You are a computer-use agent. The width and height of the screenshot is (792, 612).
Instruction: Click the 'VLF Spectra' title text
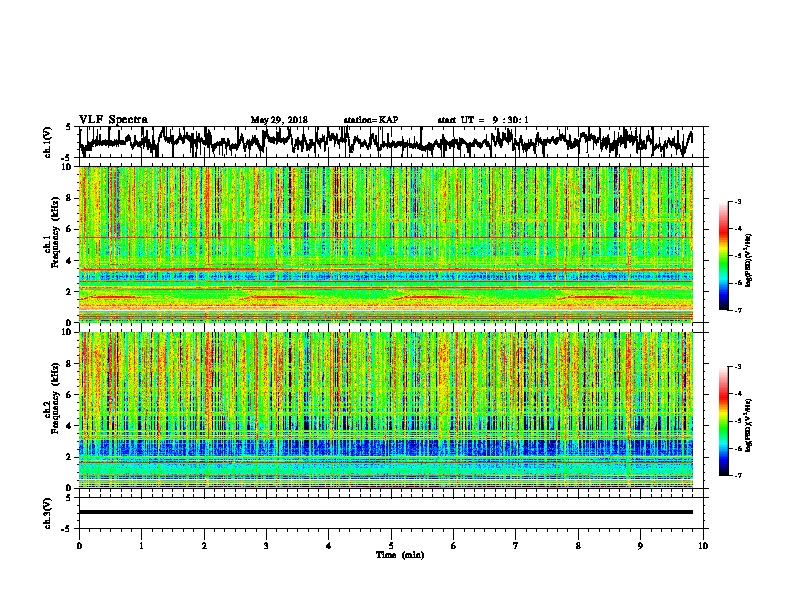[113, 120]
